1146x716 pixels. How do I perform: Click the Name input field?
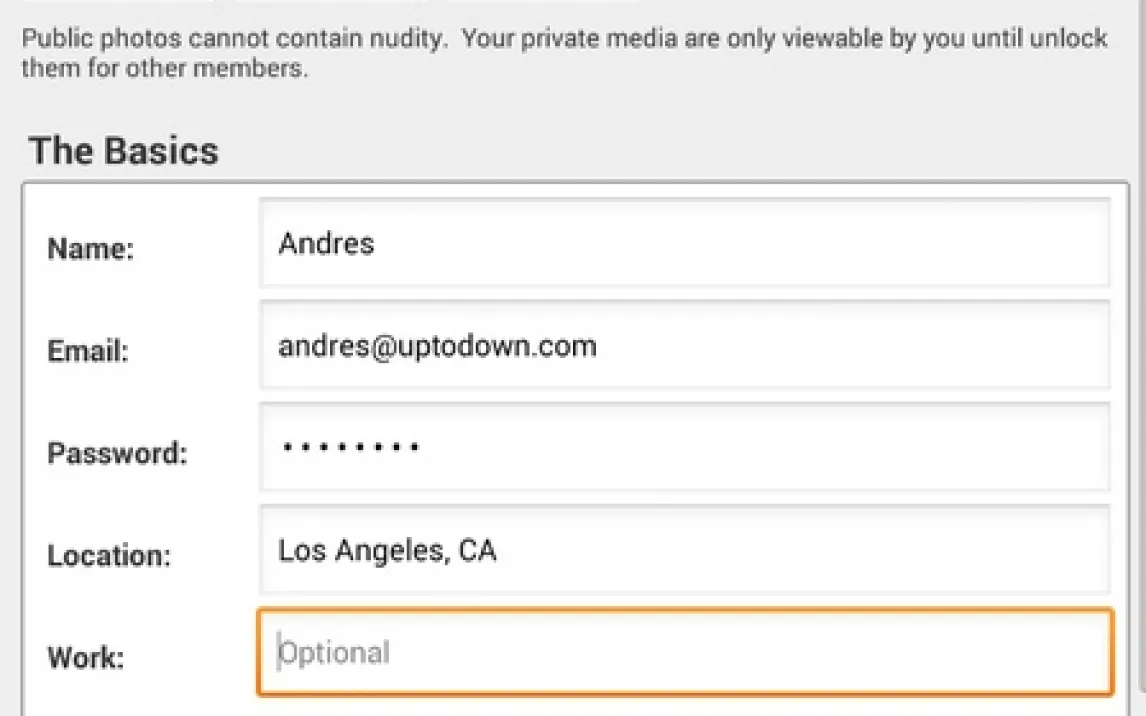pos(684,243)
